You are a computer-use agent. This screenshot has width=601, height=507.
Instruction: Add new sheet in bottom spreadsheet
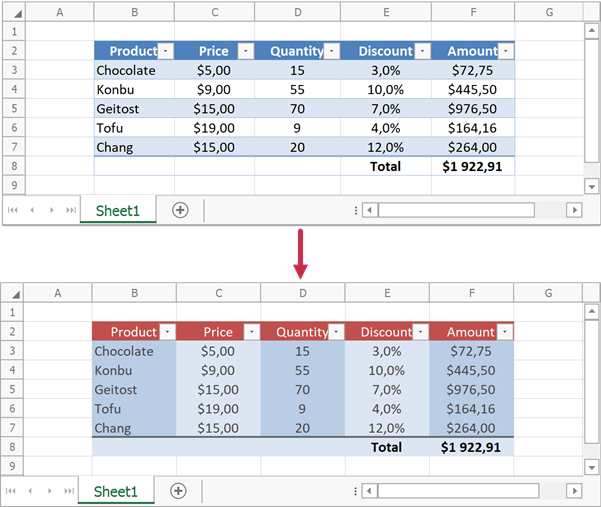tap(178, 491)
